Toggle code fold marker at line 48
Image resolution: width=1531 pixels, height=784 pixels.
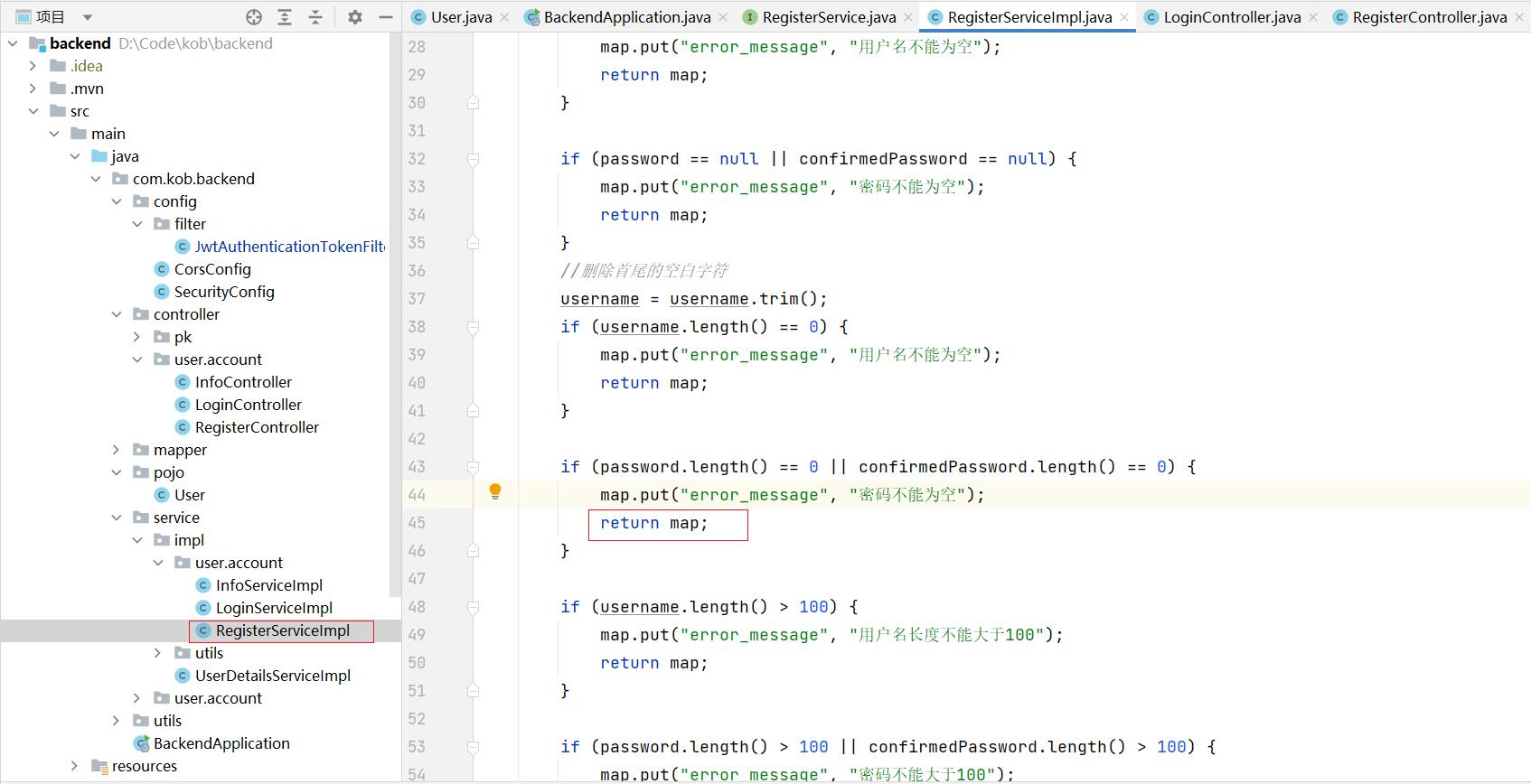click(x=473, y=607)
